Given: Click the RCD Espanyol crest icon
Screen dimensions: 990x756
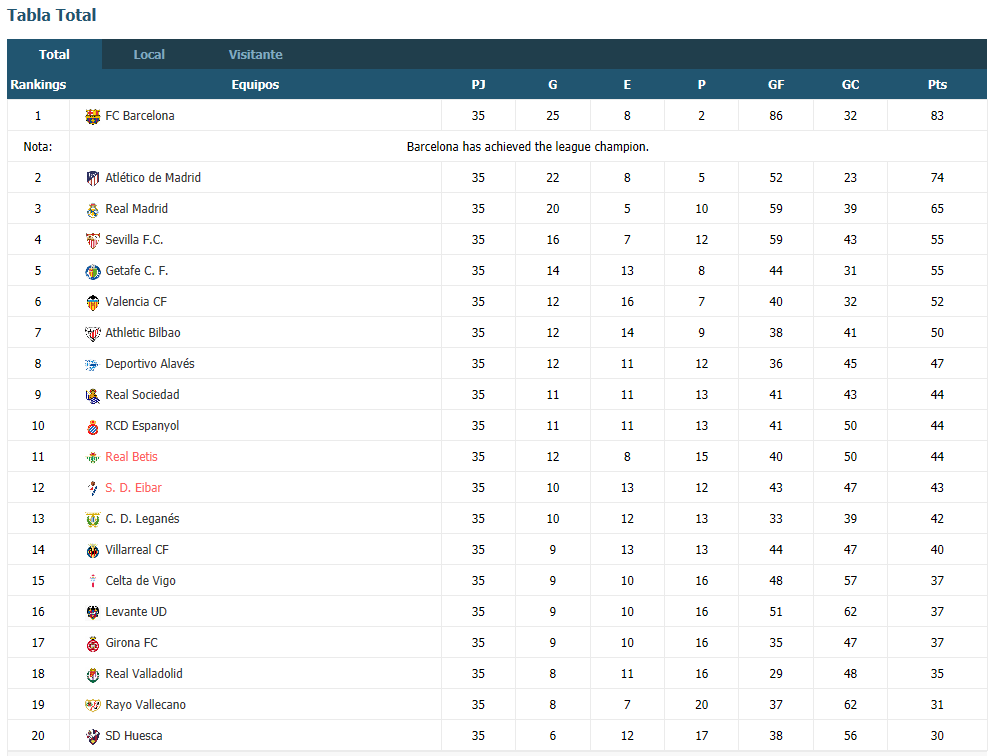Looking at the screenshot, I should (93, 426).
